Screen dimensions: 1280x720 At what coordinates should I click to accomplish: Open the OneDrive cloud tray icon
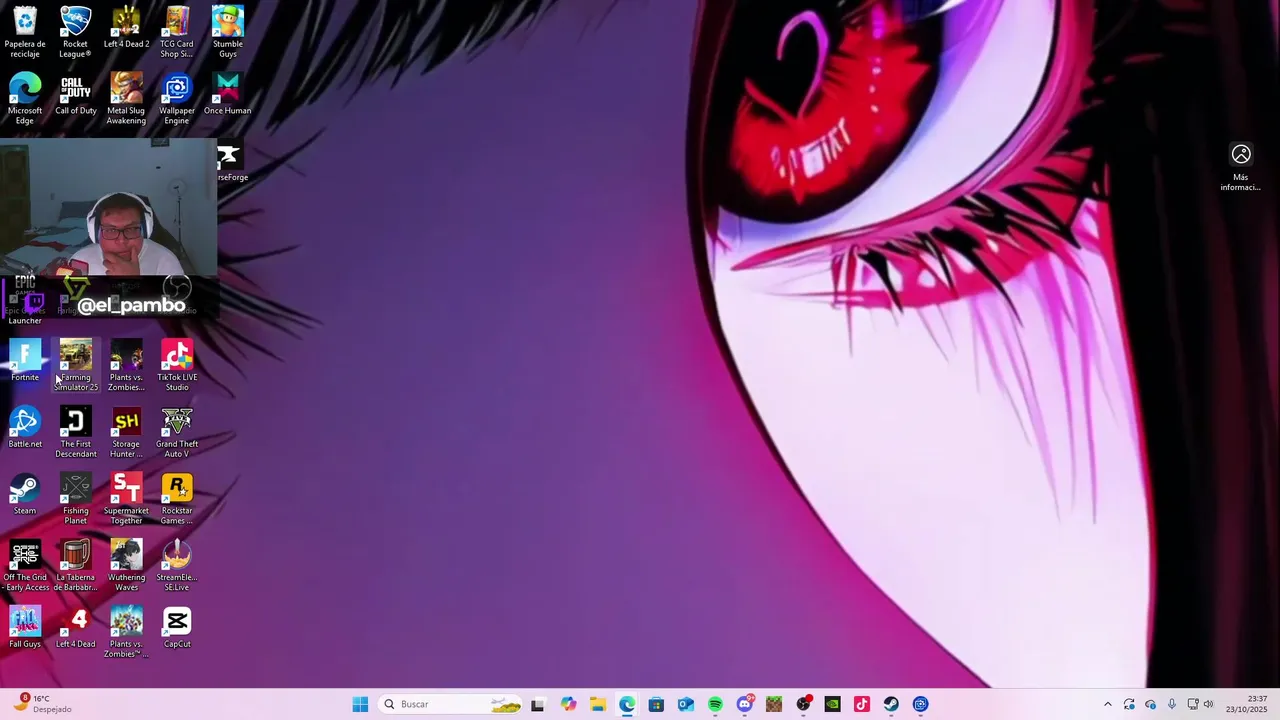(x=1150, y=704)
